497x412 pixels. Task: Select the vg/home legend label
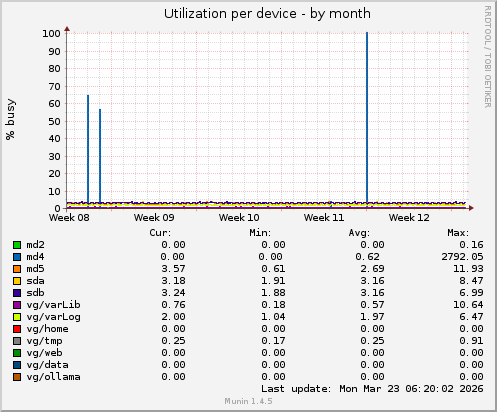(x=47, y=329)
